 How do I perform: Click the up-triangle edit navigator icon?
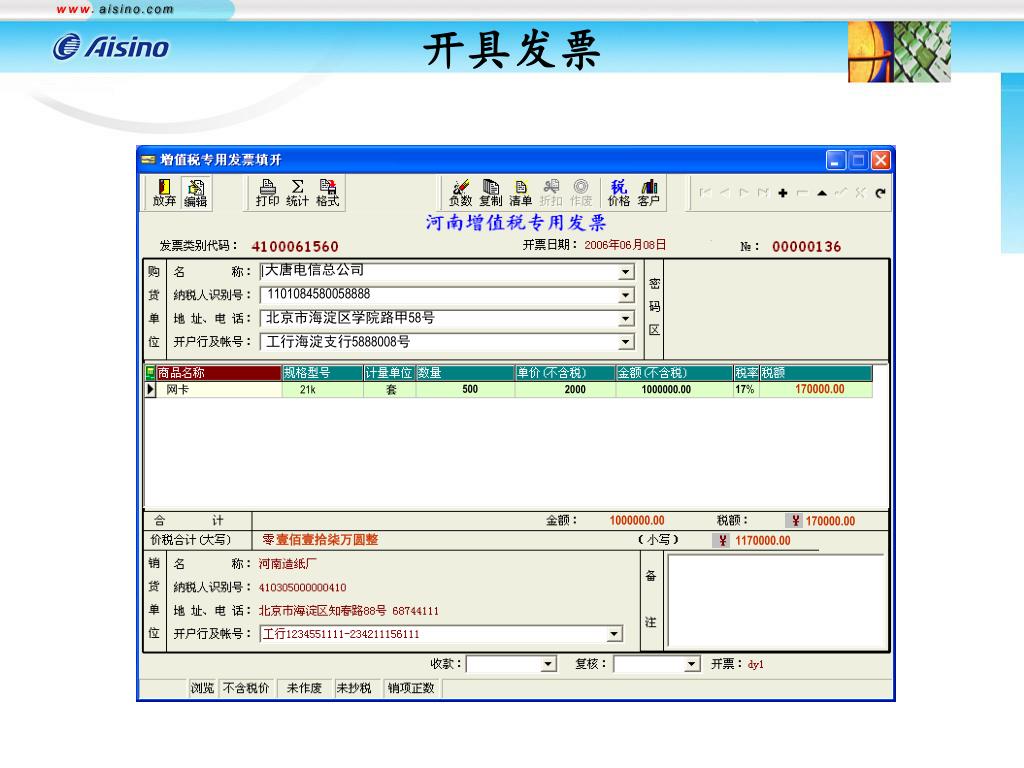(x=822, y=193)
